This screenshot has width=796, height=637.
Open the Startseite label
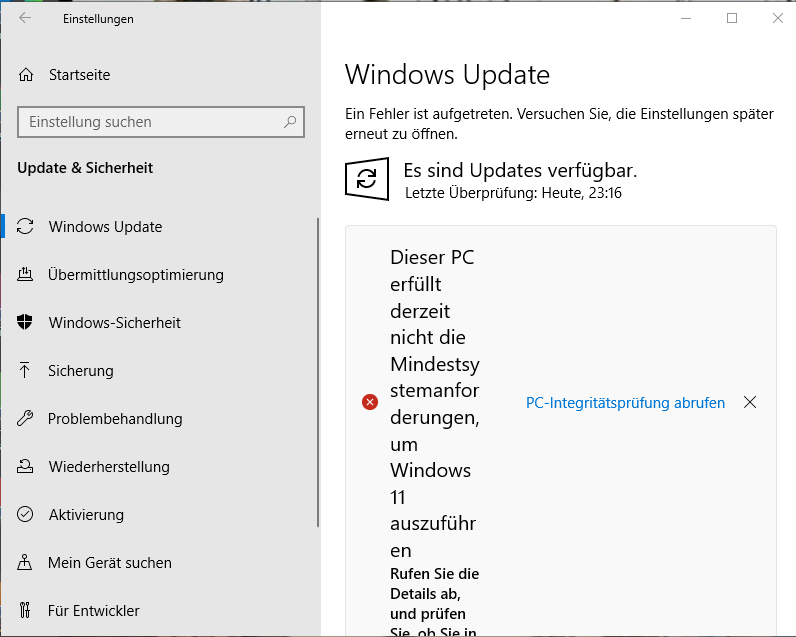pyautogui.click(x=80, y=75)
